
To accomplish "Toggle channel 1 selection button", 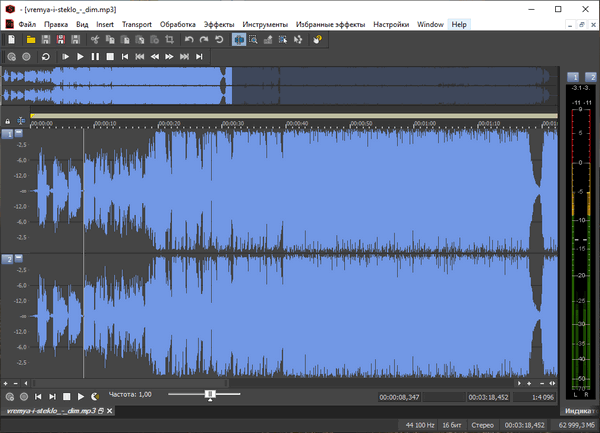I will pyautogui.click(x=7, y=133).
